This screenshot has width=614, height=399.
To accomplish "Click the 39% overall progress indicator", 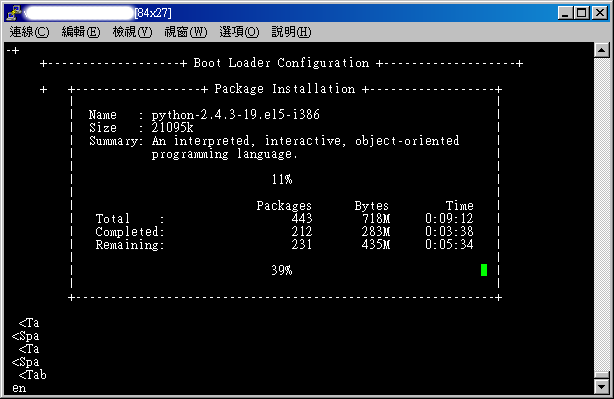I will tap(282, 270).
